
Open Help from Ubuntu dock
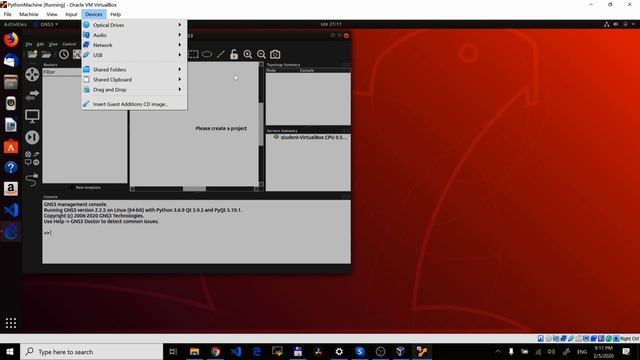11,167
